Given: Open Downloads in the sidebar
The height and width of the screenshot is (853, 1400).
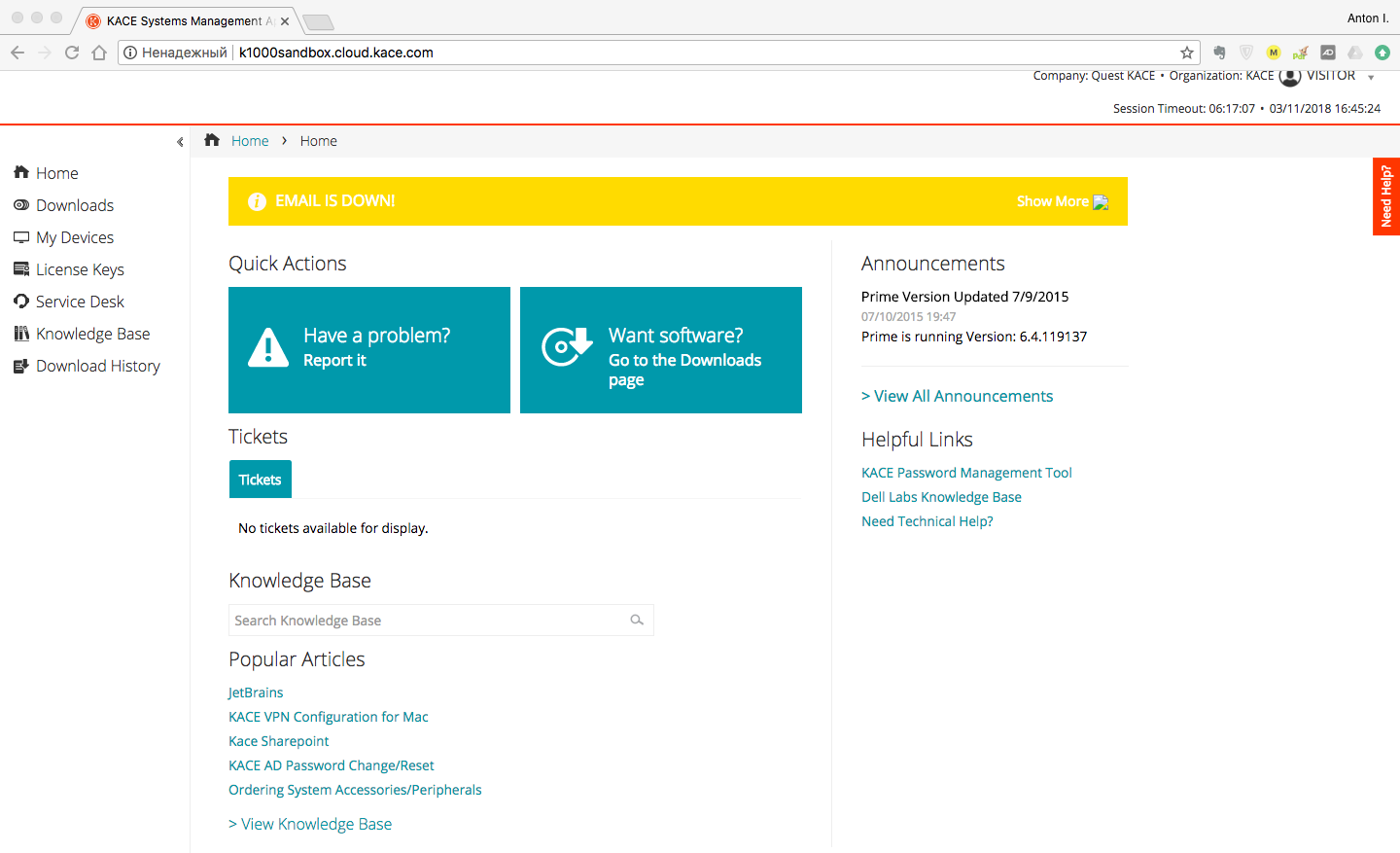Looking at the screenshot, I should (x=75, y=205).
